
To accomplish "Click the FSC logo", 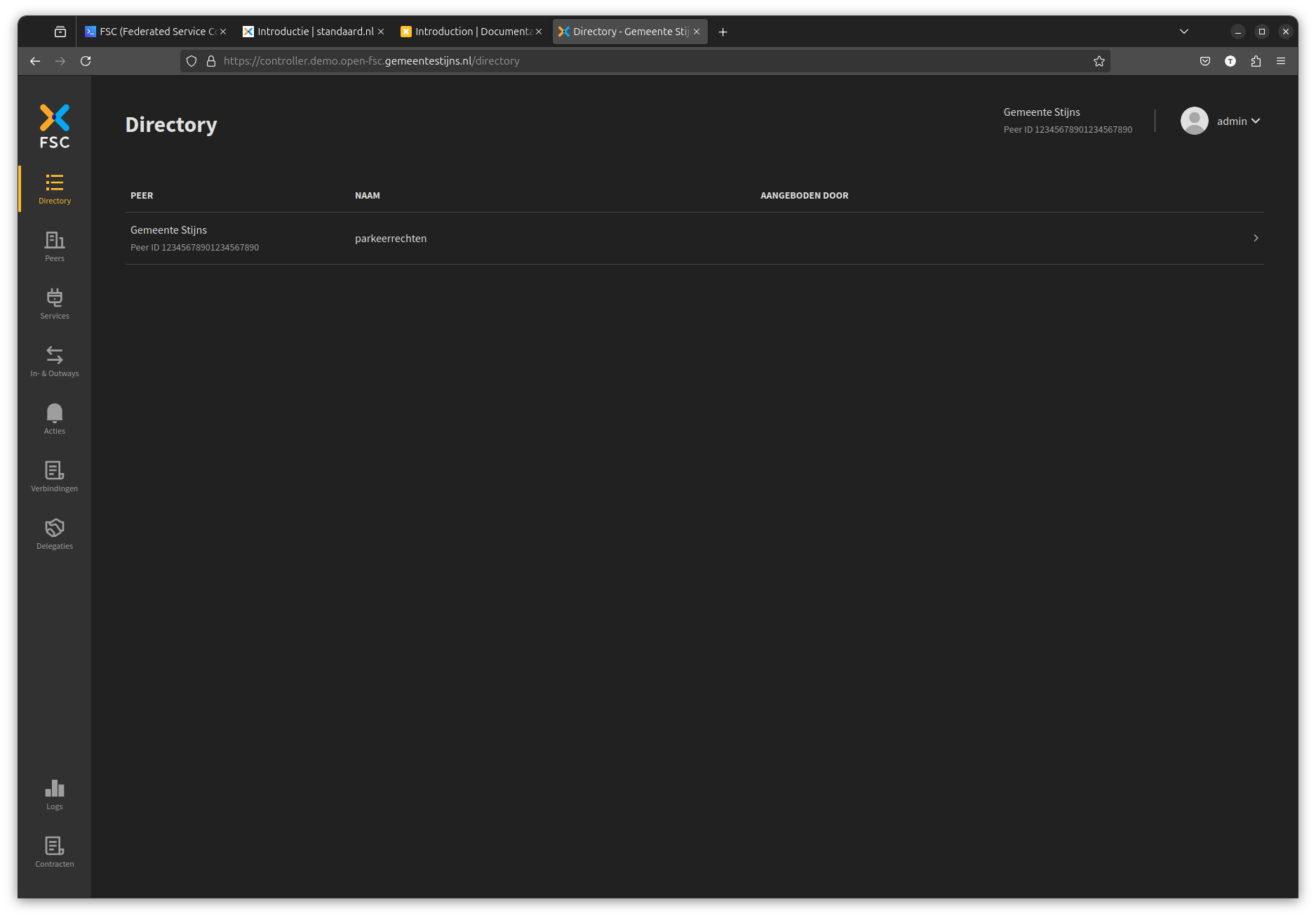I will tap(55, 126).
